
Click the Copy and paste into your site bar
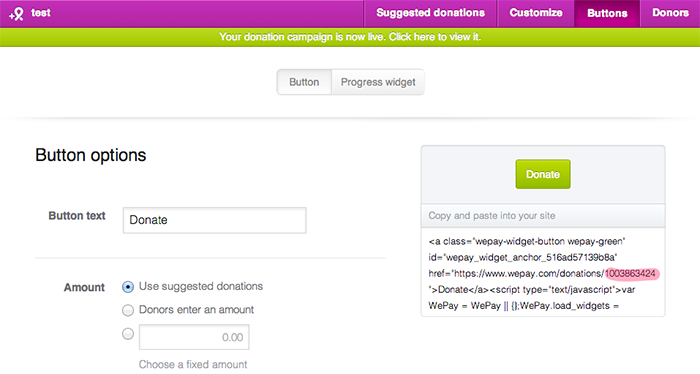point(543,216)
